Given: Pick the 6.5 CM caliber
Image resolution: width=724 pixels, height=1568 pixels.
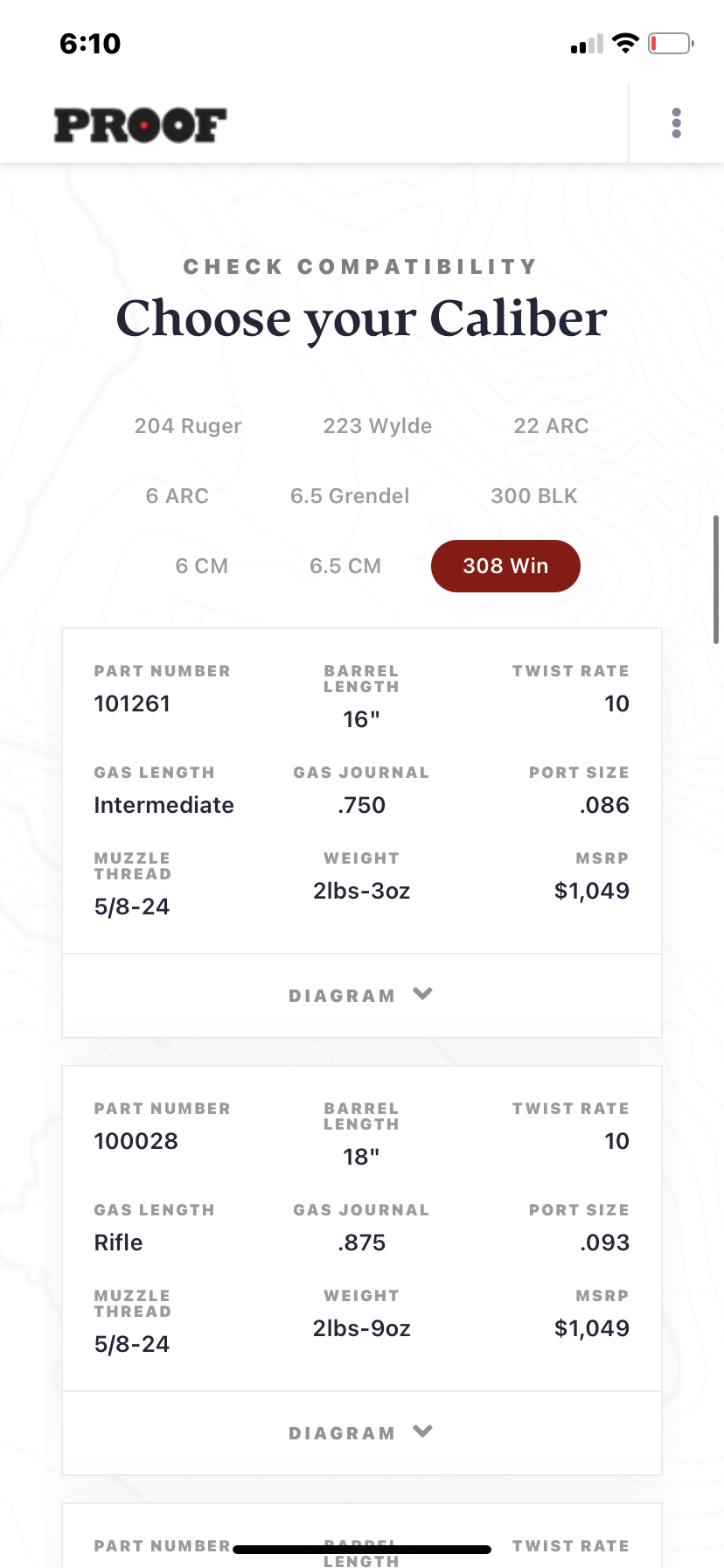Looking at the screenshot, I should pos(345,566).
